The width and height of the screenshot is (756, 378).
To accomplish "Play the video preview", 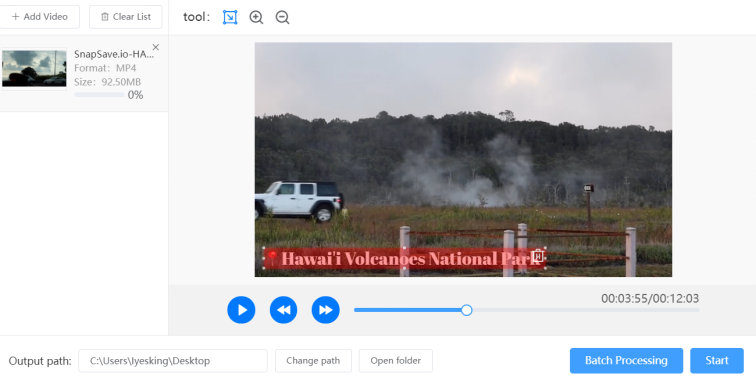I will pyautogui.click(x=241, y=310).
